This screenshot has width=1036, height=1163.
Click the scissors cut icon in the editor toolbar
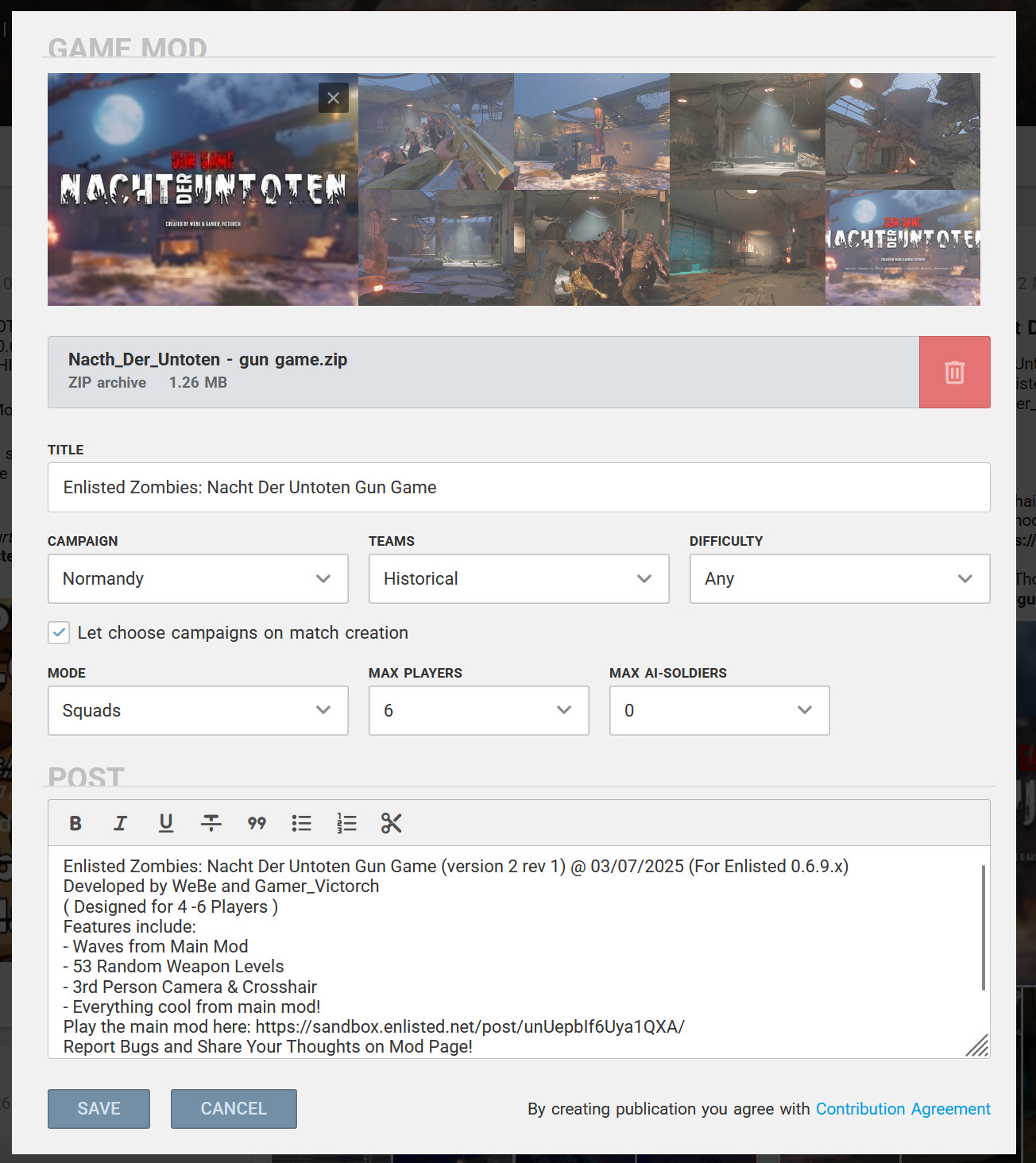coord(392,823)
